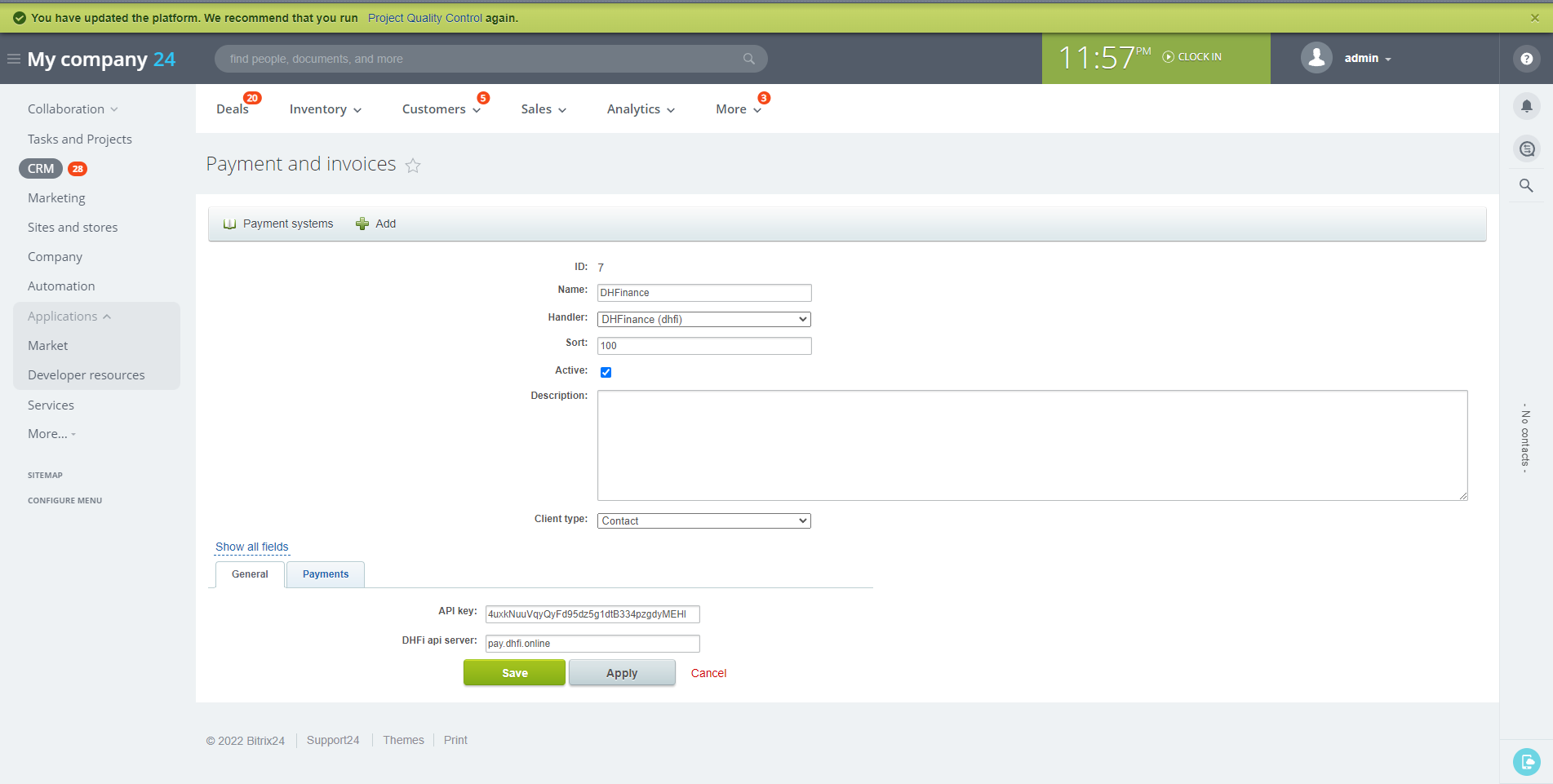Open Company in the sidebar

tap(55, 257)
